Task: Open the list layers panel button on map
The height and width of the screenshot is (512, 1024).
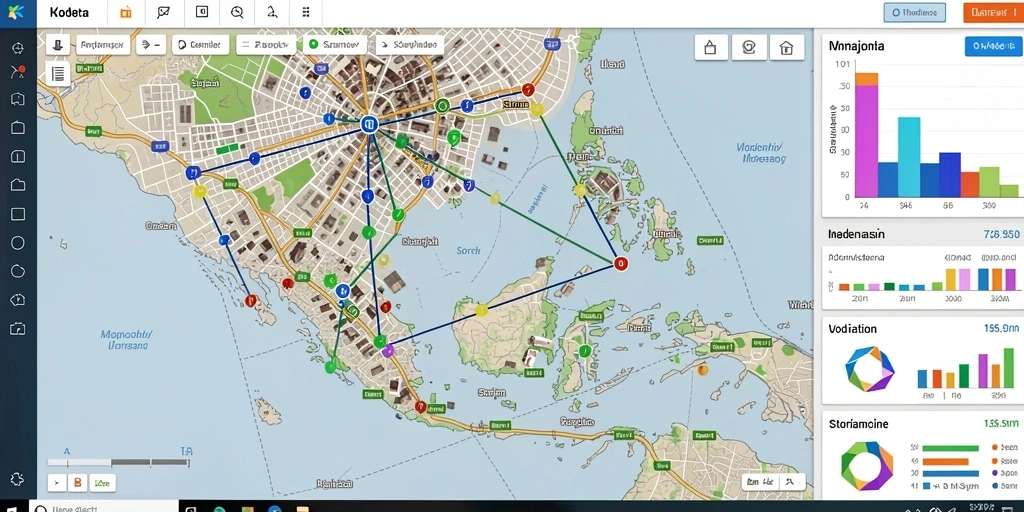Action: 57,74
